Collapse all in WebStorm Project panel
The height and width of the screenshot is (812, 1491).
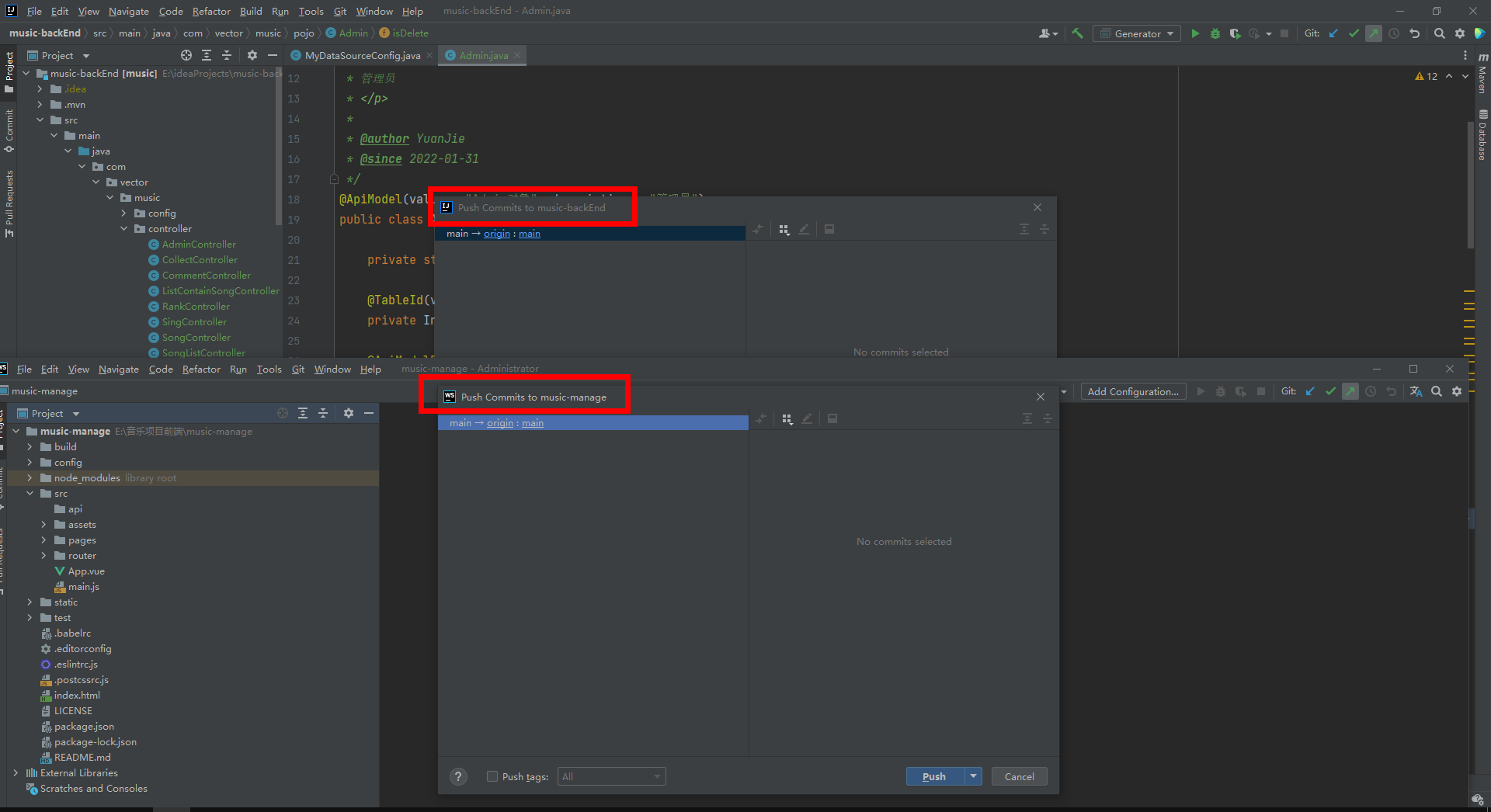pyautogui.click(x=323, y=413)
